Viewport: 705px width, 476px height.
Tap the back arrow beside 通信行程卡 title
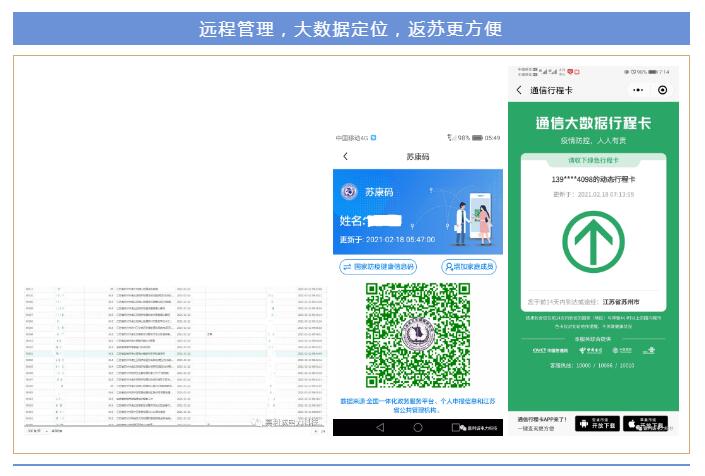point(519,90)
